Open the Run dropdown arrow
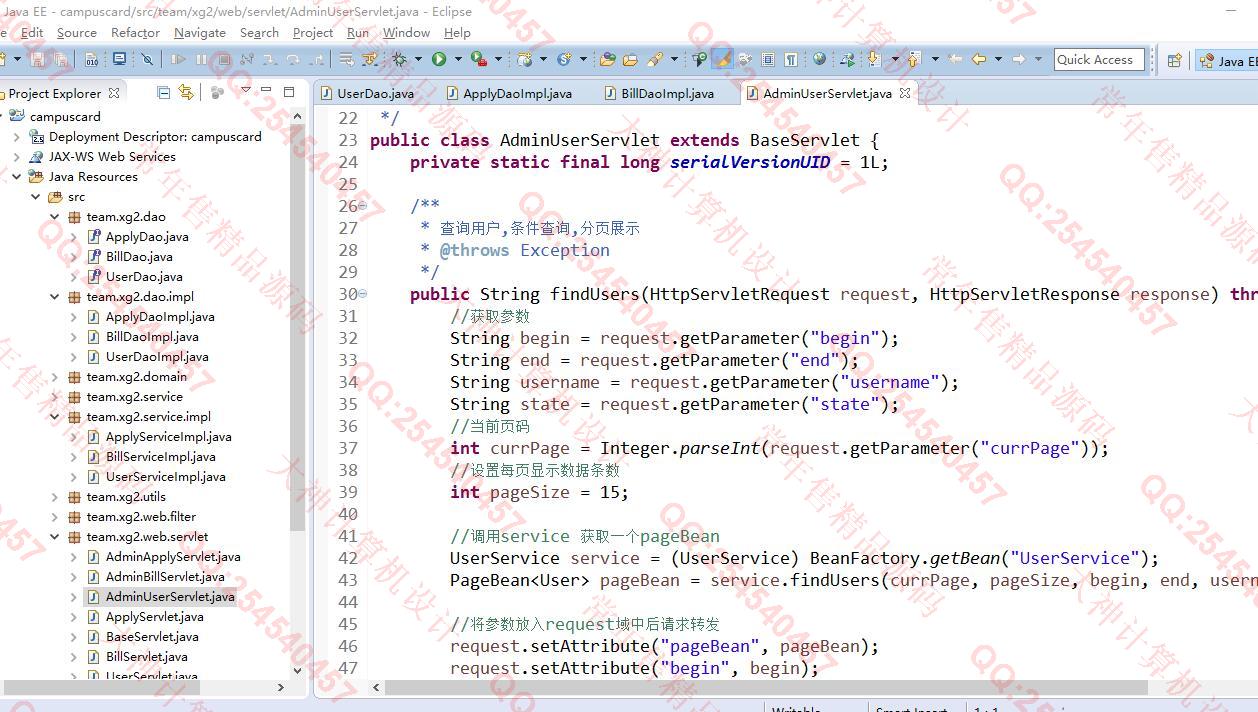Image resolution: width=1258 pixels, height=712 pixels. (x=458, y=59)
